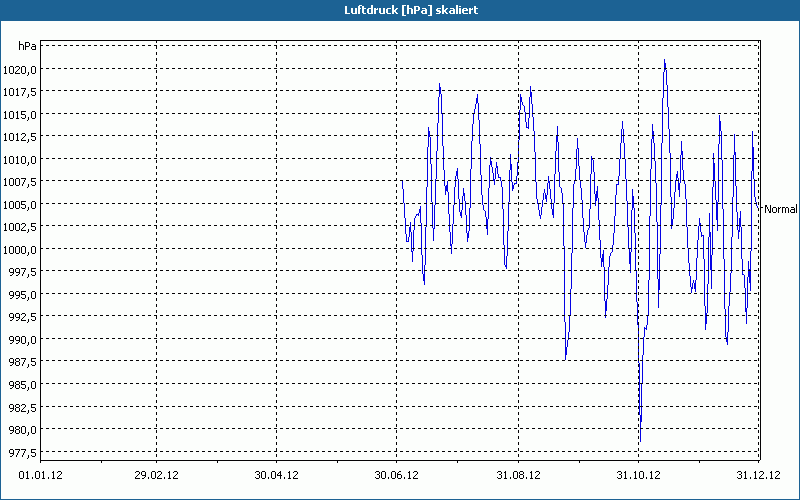This screenshot has width=800, height=500.
Task: Click the 30.06.12 date on x-axis
Action: (x=396, y=476)
